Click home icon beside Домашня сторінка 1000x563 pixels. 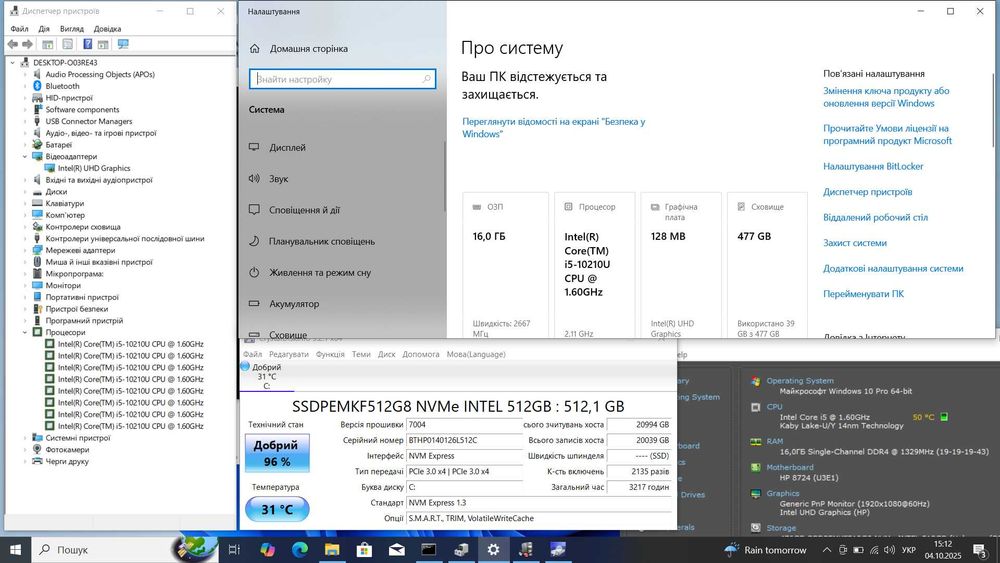coord(254,48)
